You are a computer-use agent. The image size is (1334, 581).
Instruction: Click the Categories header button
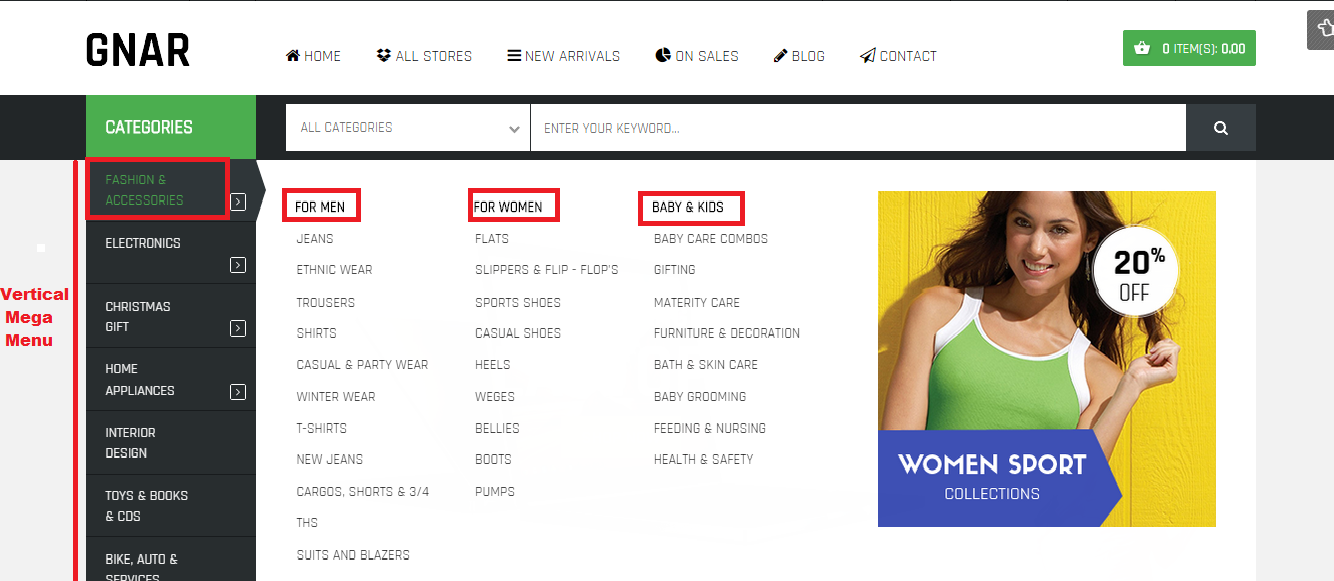[x=171, y=127]
